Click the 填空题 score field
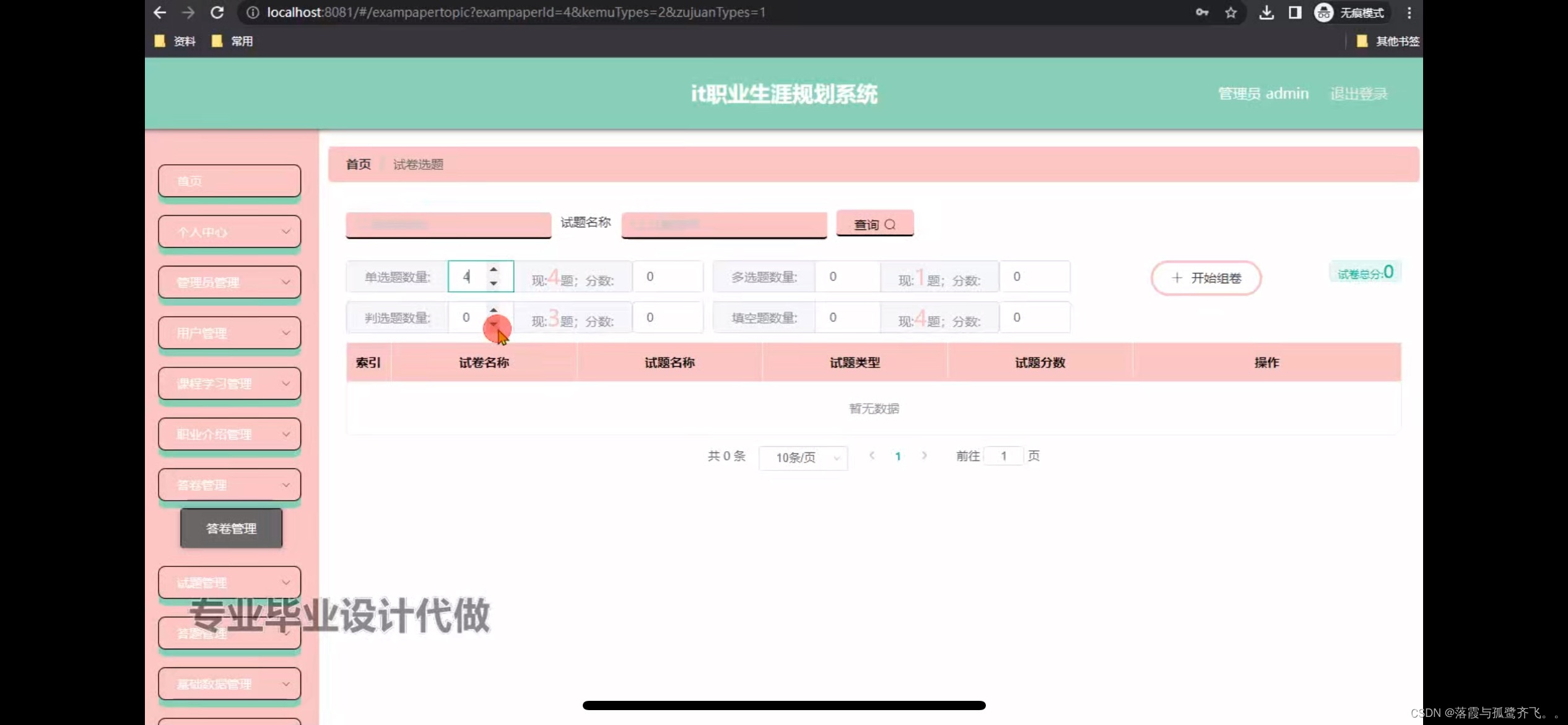Viewport: 1568px width, 725px height. [1035, 317]
